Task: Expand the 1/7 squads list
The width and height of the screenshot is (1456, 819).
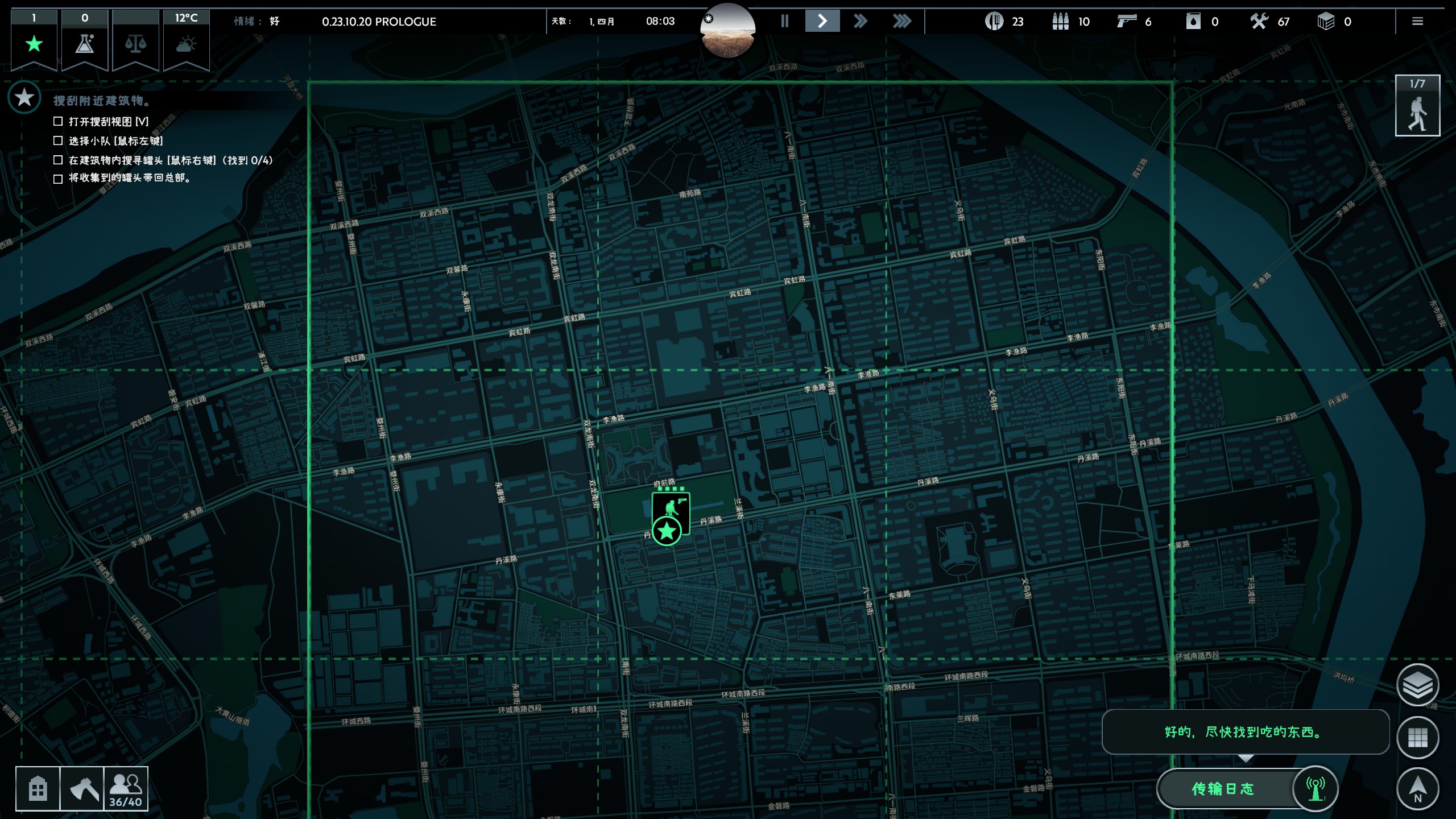Action: tap(1417, 106)
